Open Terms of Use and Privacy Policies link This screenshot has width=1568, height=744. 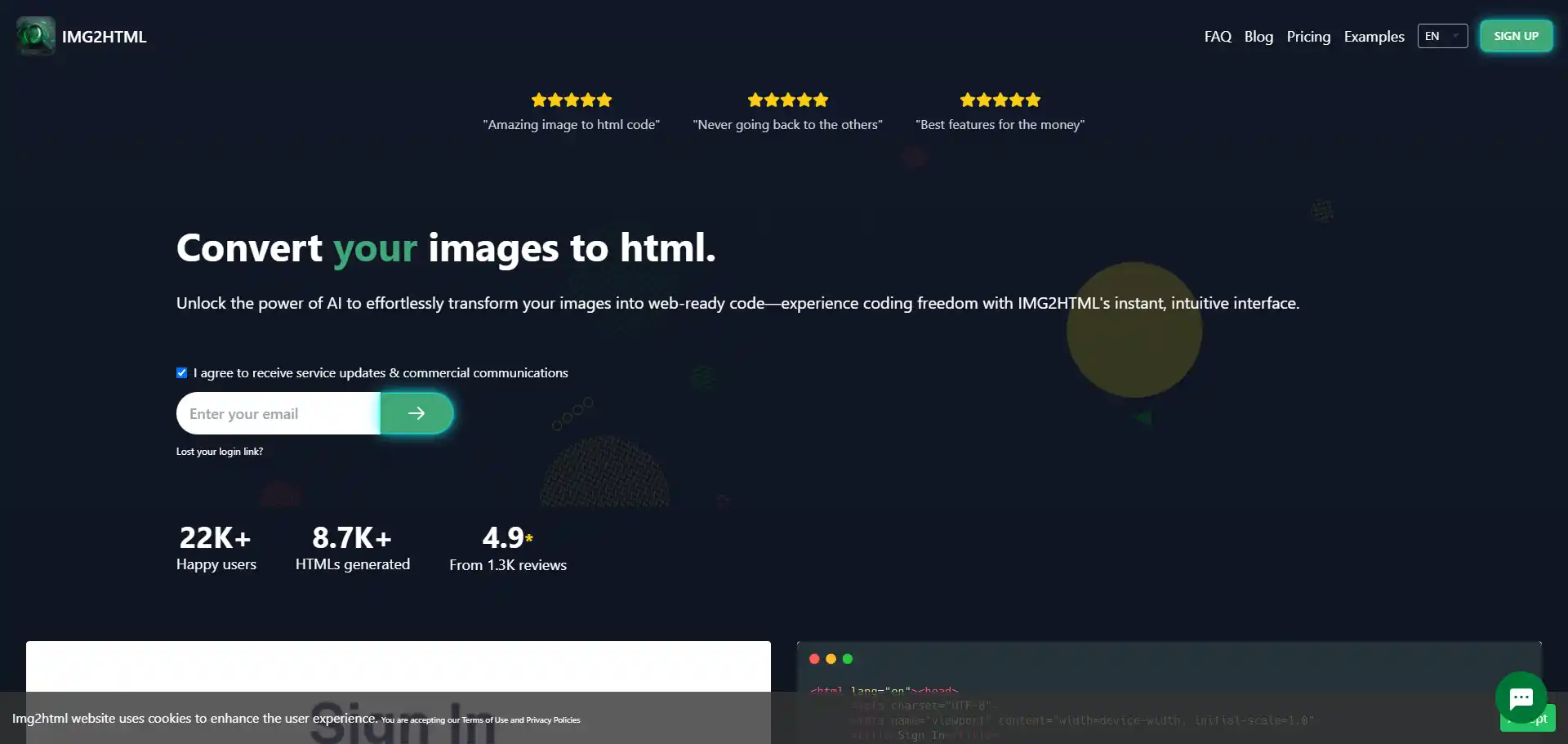(521, 720)
